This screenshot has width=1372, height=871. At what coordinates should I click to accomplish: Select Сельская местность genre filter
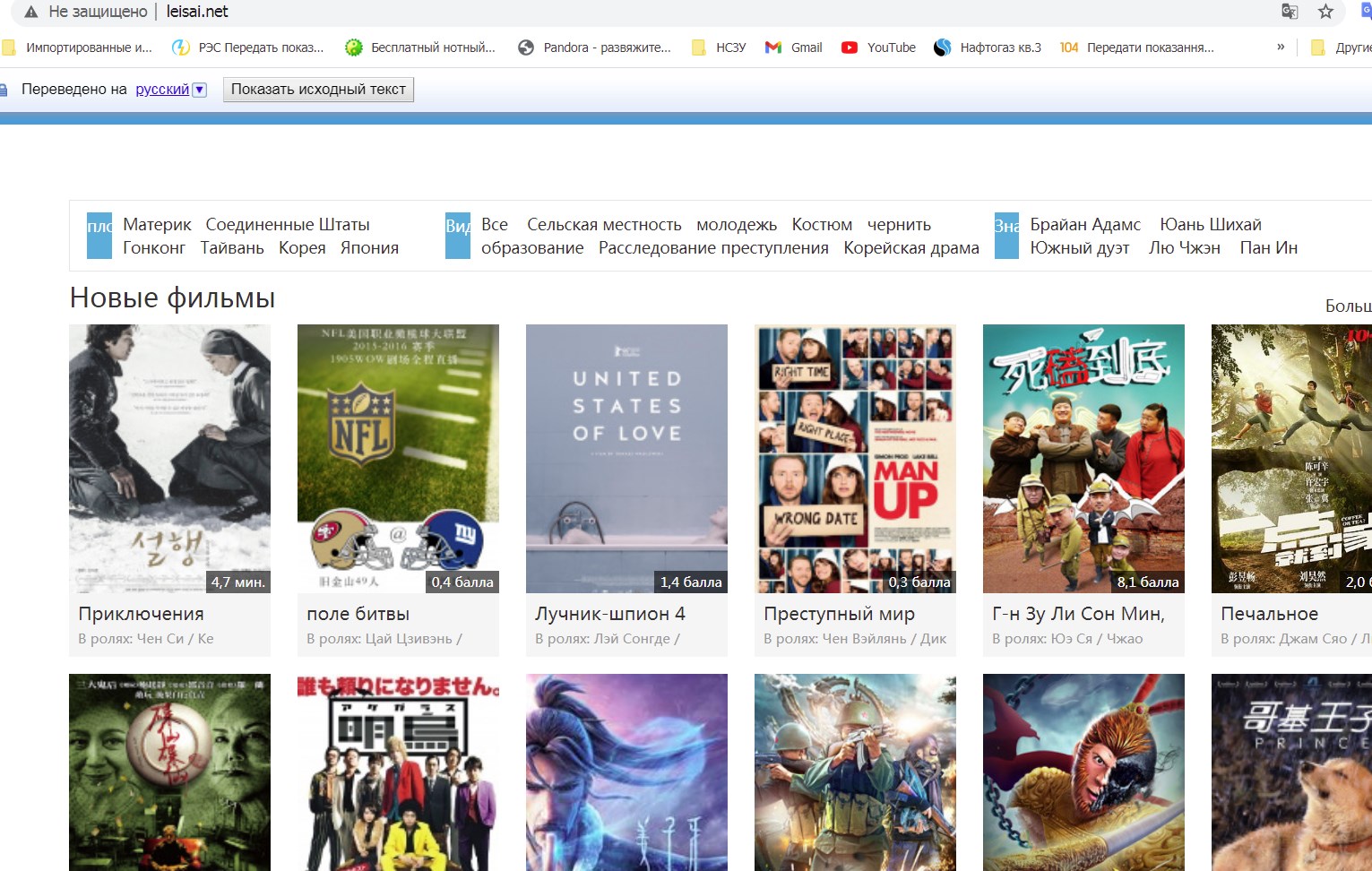[604, 224]
